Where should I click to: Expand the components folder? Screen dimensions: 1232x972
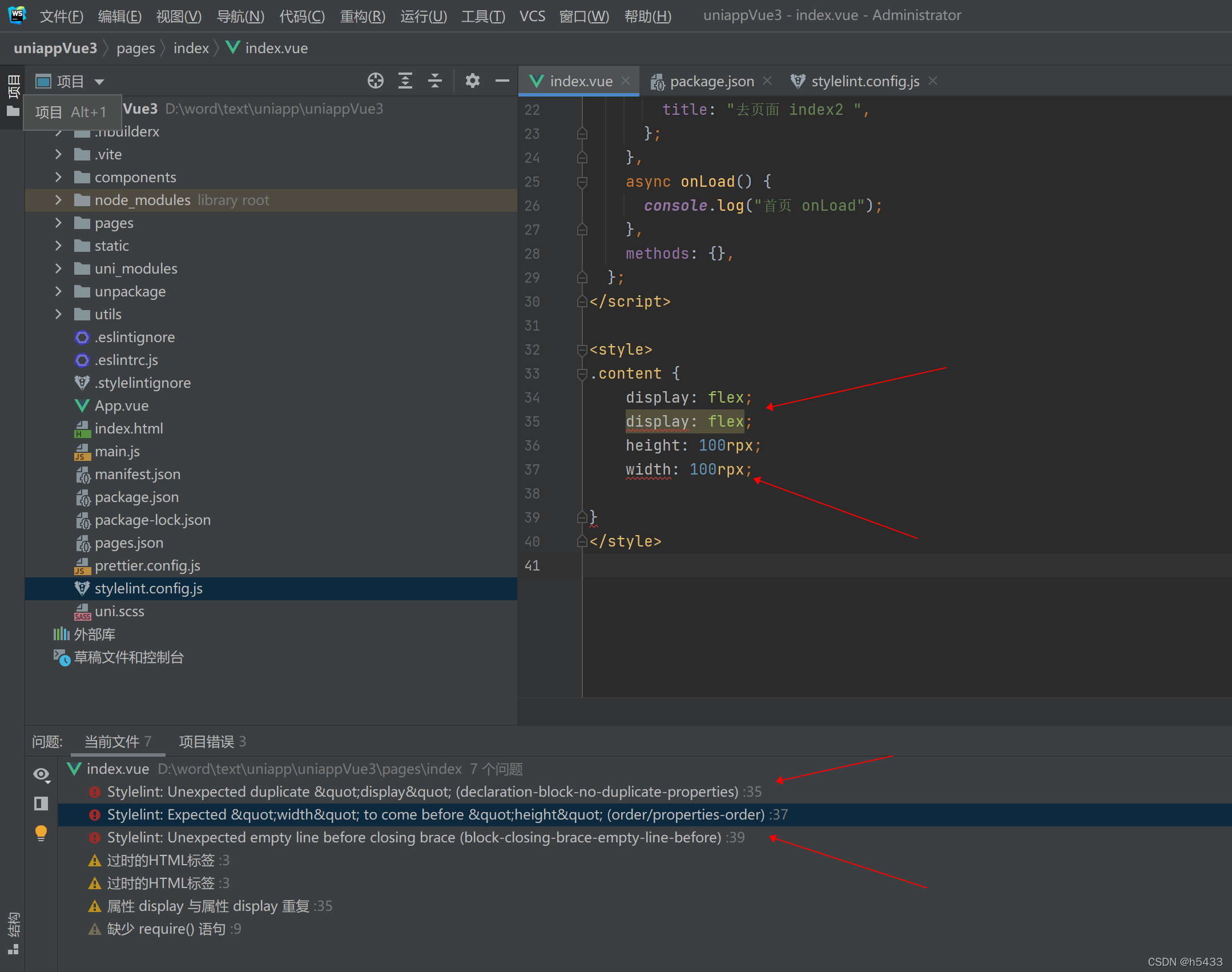tap(58, 177)
